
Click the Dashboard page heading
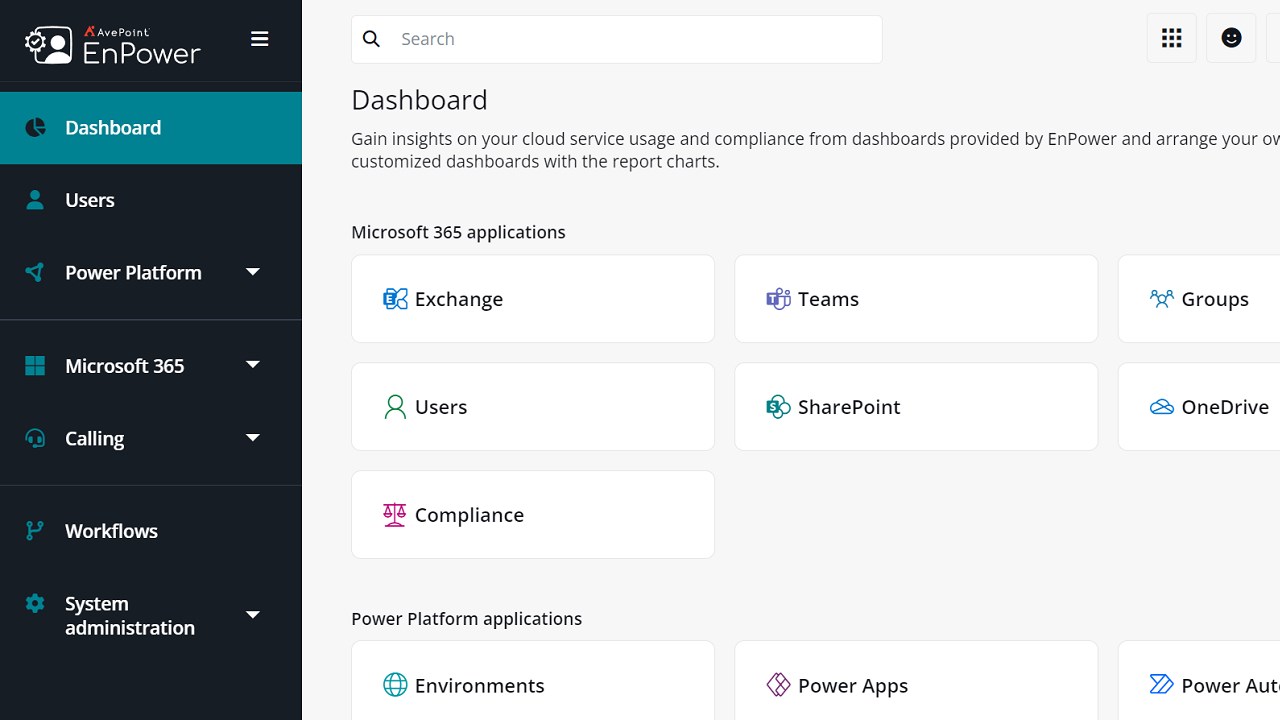click(x=420, y=100)
